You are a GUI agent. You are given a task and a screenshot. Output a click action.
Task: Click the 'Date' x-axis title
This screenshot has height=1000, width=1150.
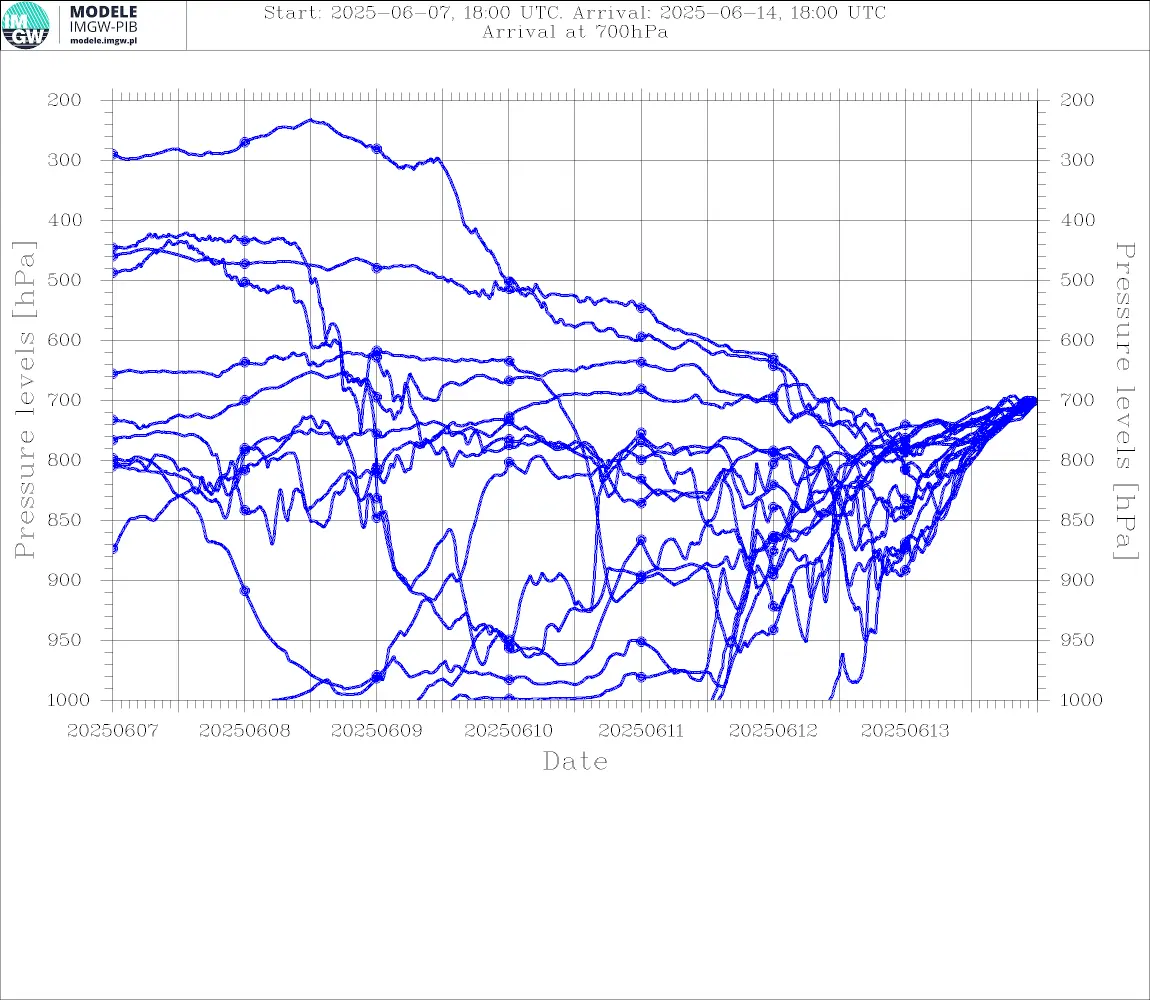pos(575,761)
